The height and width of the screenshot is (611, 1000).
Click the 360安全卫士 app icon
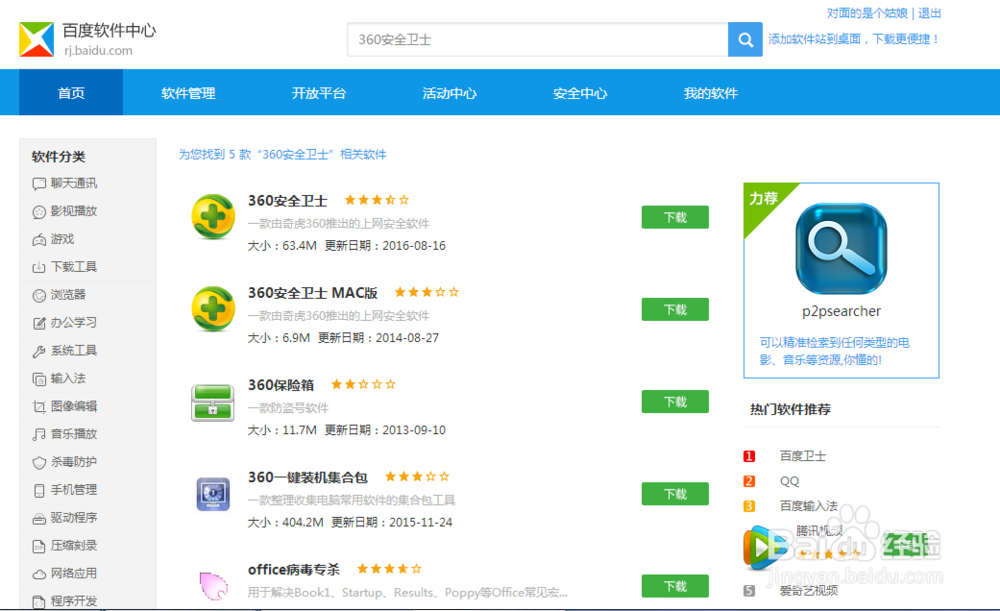click(213, 217)
